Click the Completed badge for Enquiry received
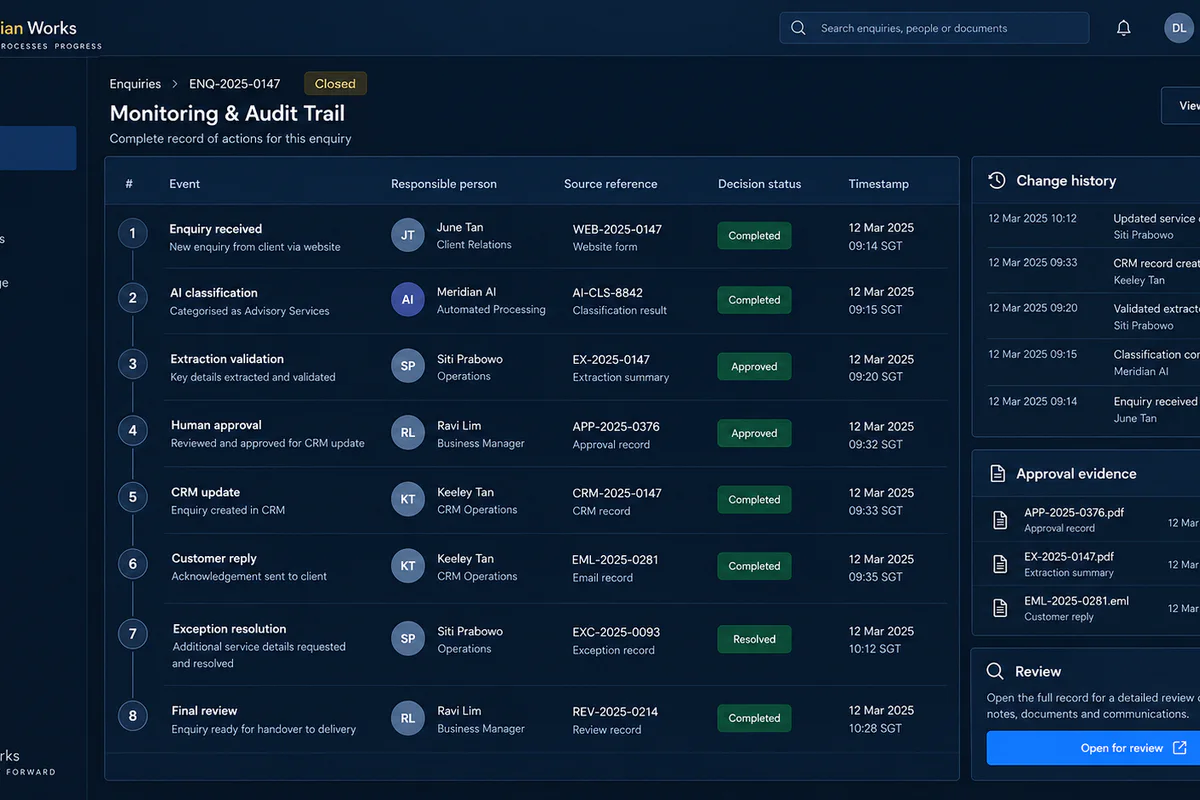Image resolution: width=1200 pixels, height=800 pixels. click(x=754, y=236)
